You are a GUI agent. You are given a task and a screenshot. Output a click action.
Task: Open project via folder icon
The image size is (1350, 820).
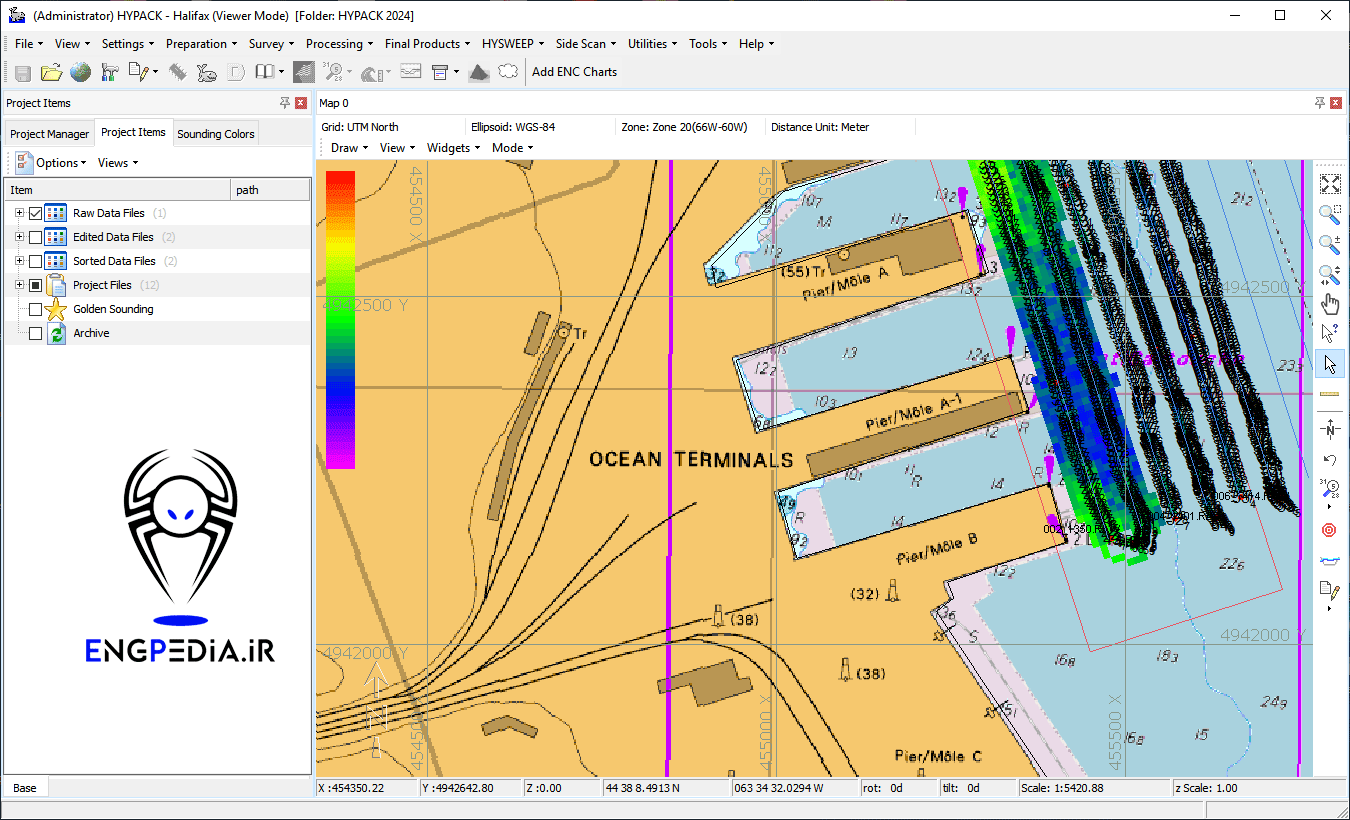tap(51, 72)
